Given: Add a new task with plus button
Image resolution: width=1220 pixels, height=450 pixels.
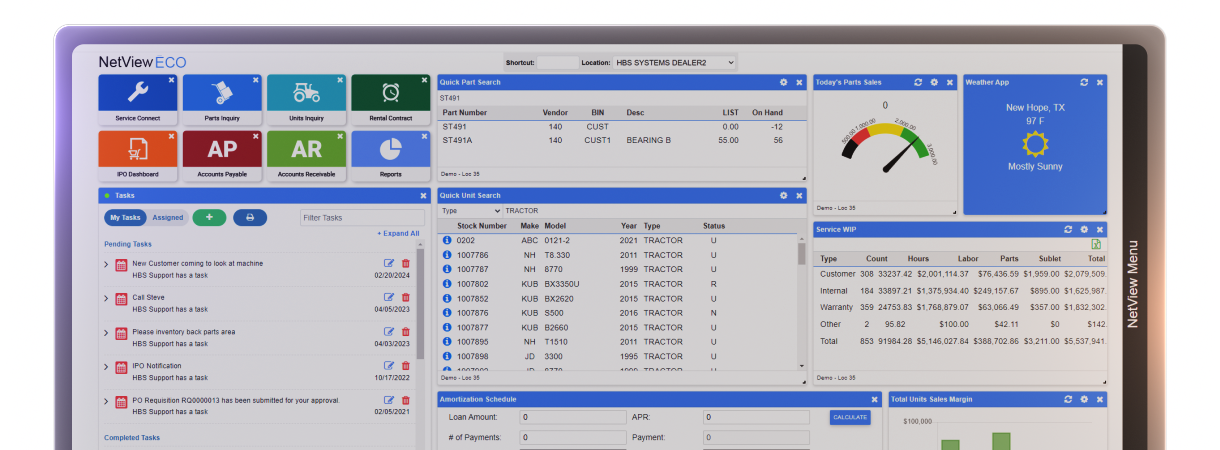Looking at the screenshot, I should click(209, 217).
